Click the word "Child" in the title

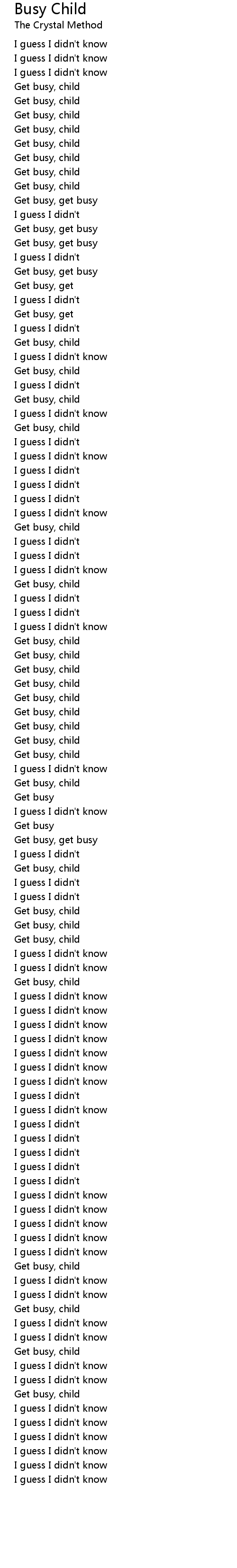69,9
